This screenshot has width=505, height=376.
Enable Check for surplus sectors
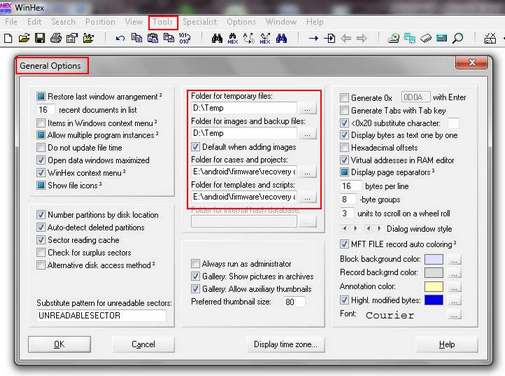point(41,253)
